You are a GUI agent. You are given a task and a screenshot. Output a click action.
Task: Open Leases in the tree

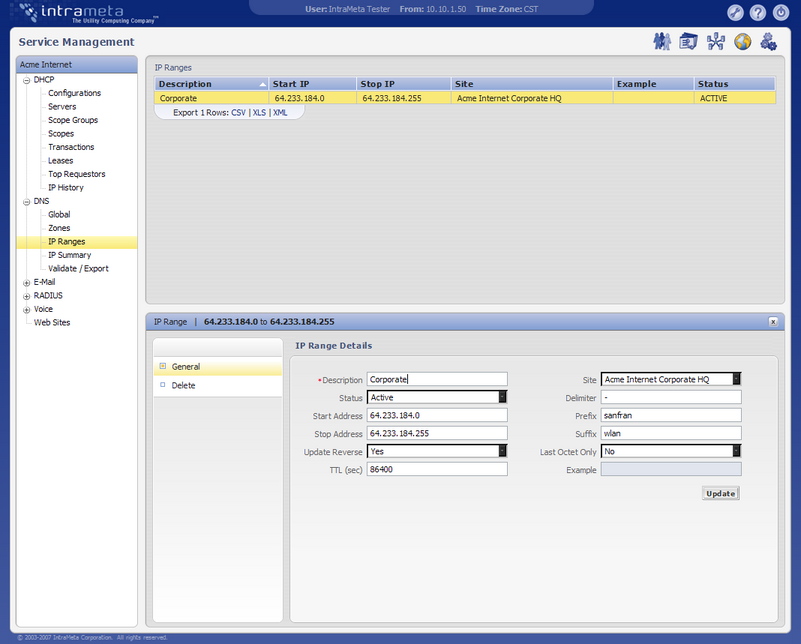(60, 161)
